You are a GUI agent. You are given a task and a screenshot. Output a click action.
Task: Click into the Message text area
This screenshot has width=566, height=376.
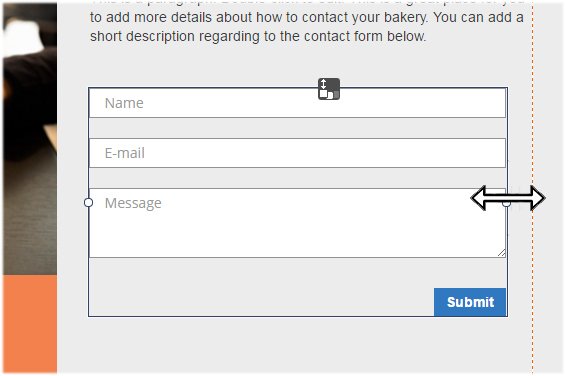(297, 223)
